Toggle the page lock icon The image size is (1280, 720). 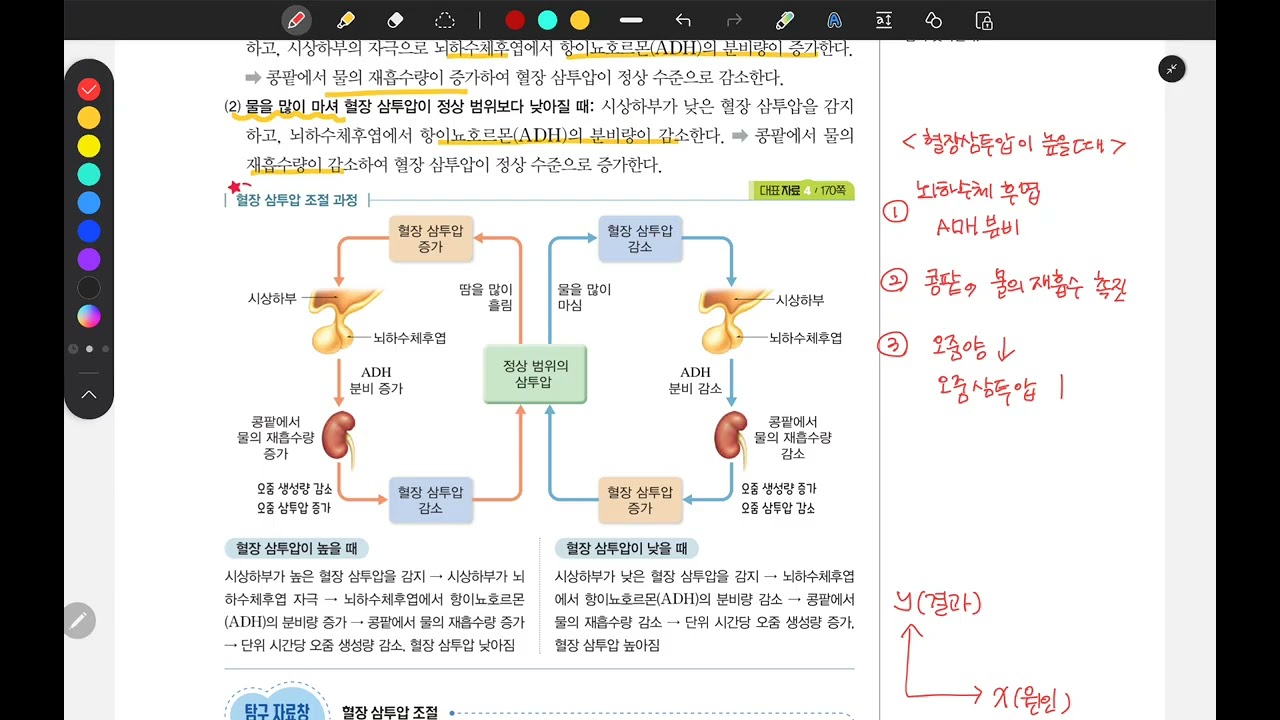coord(983,20)
